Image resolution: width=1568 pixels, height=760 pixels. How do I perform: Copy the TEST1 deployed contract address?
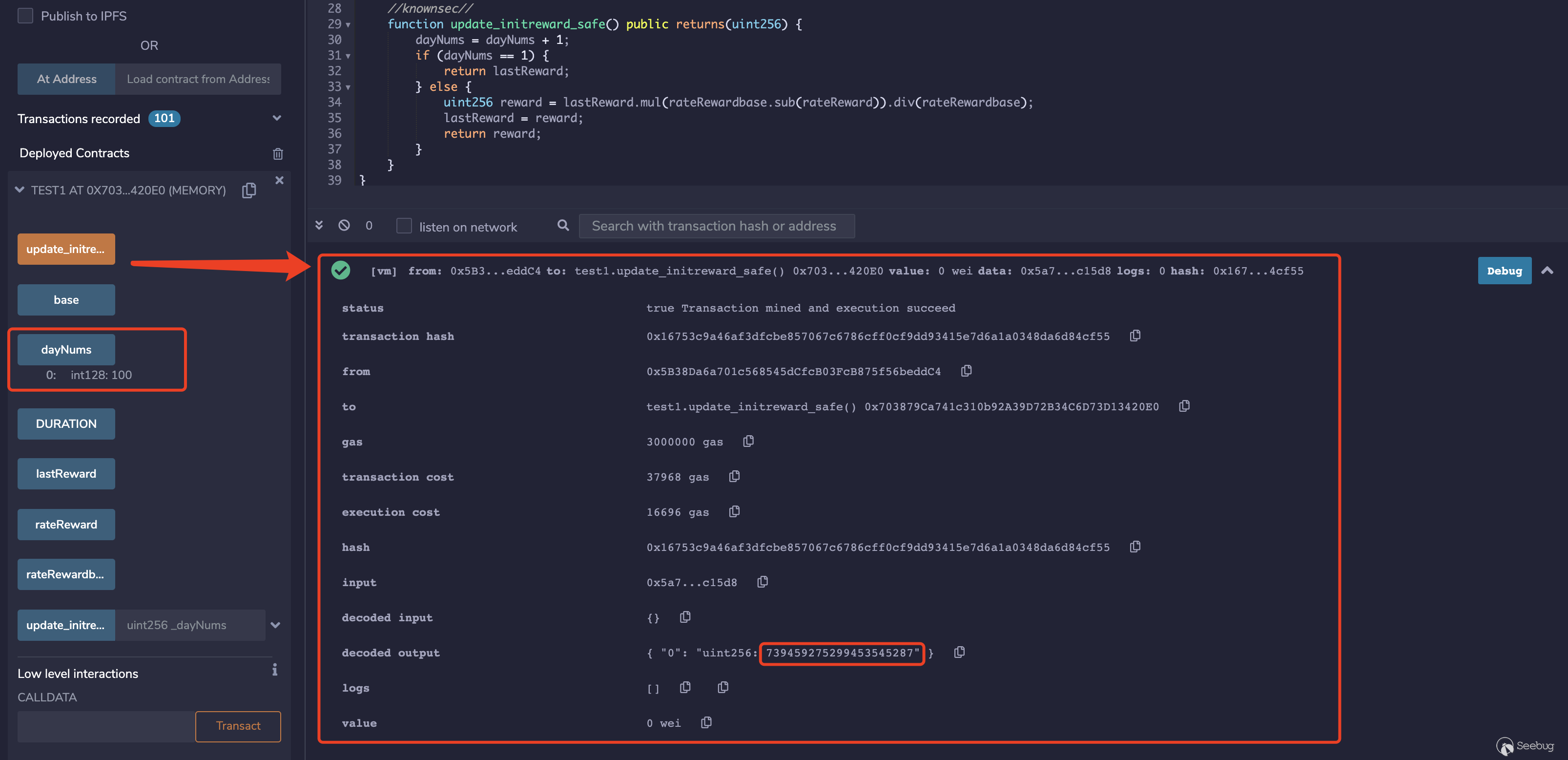pos(249,190)
